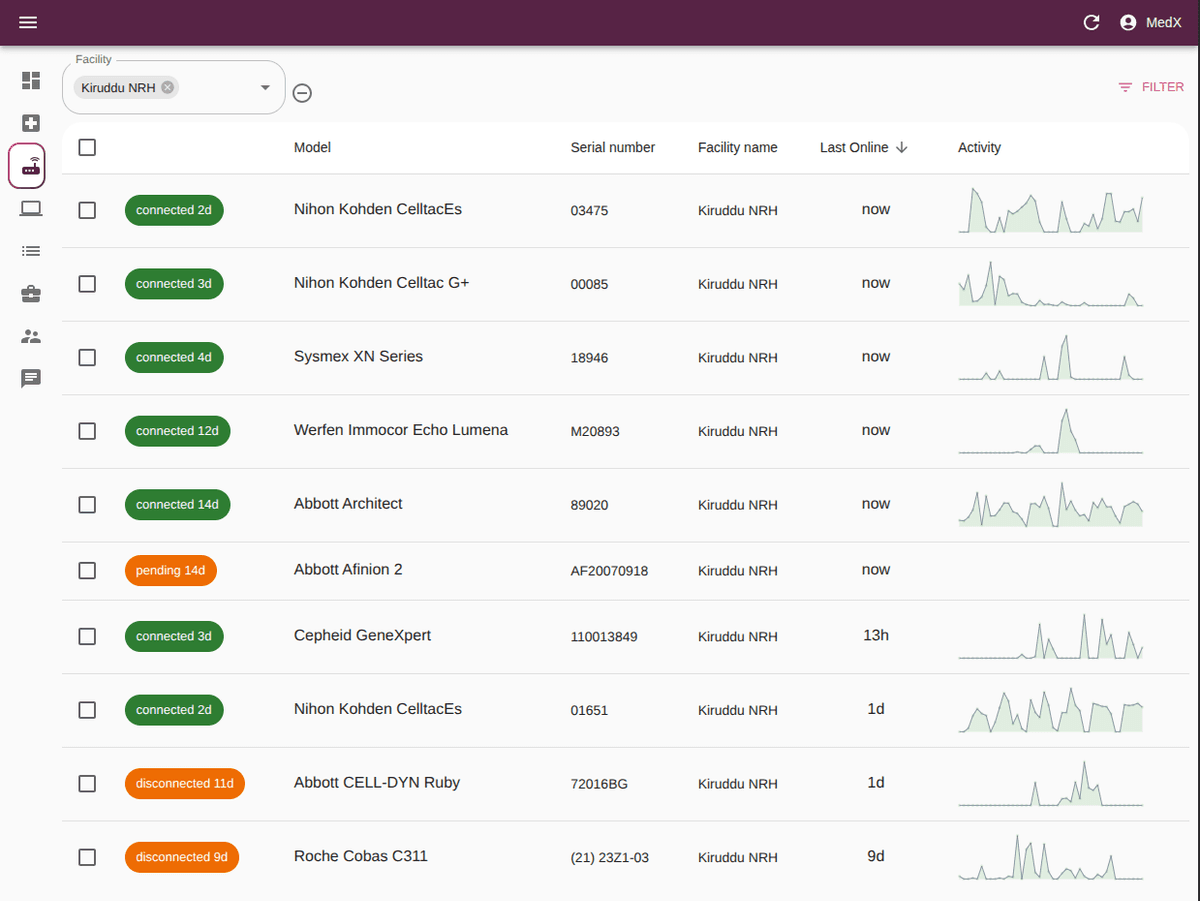Open the users management icon in sidebar
Viewport: 1200px width, 901px height.
(30, 336)
